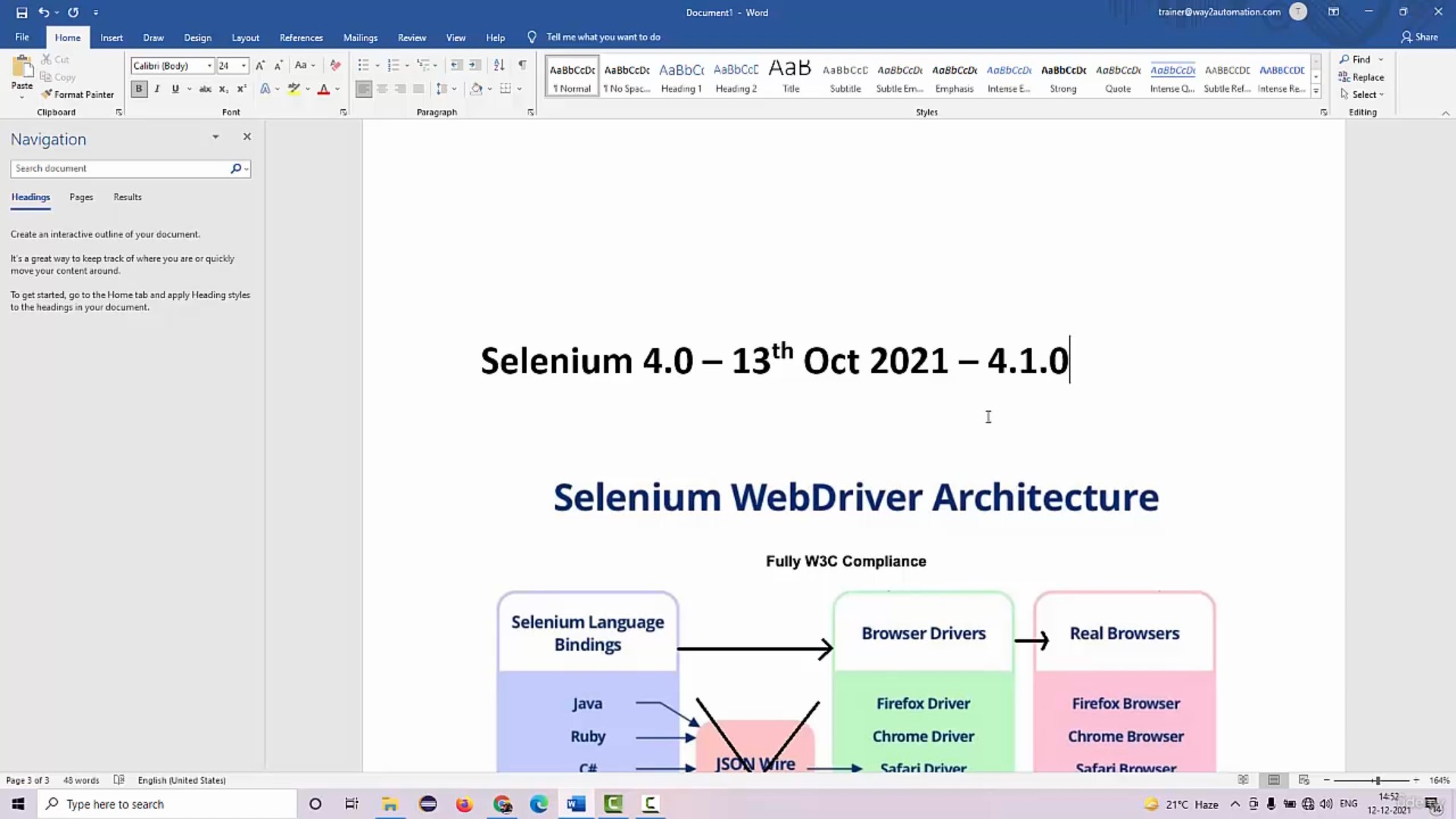Open Firefox from the taskbar
1456x819 pixels.
(464, 804)
